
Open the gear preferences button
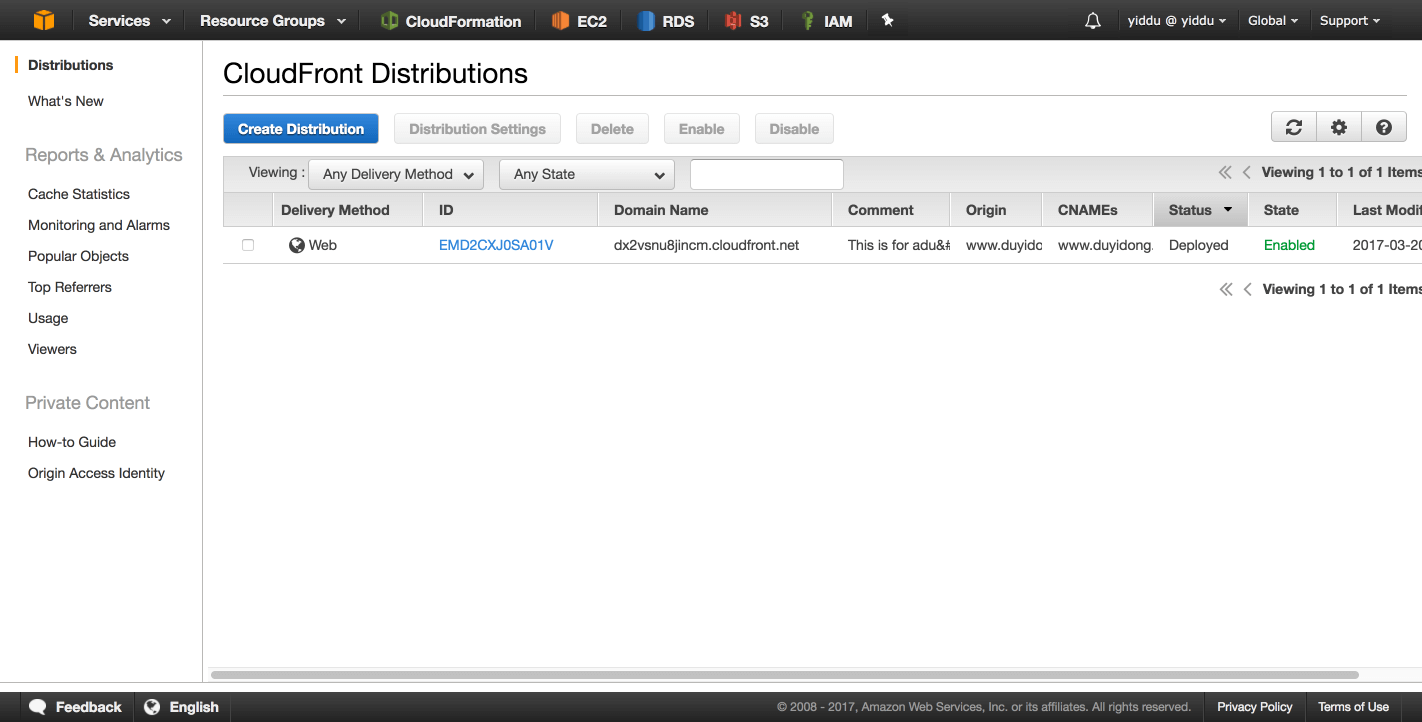click(1339, 128)
